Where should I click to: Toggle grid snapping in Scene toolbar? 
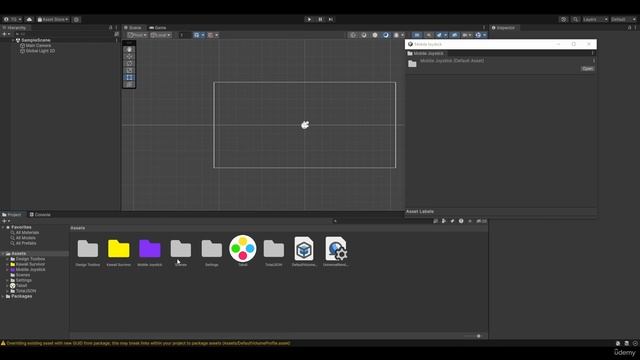point(197,35)
